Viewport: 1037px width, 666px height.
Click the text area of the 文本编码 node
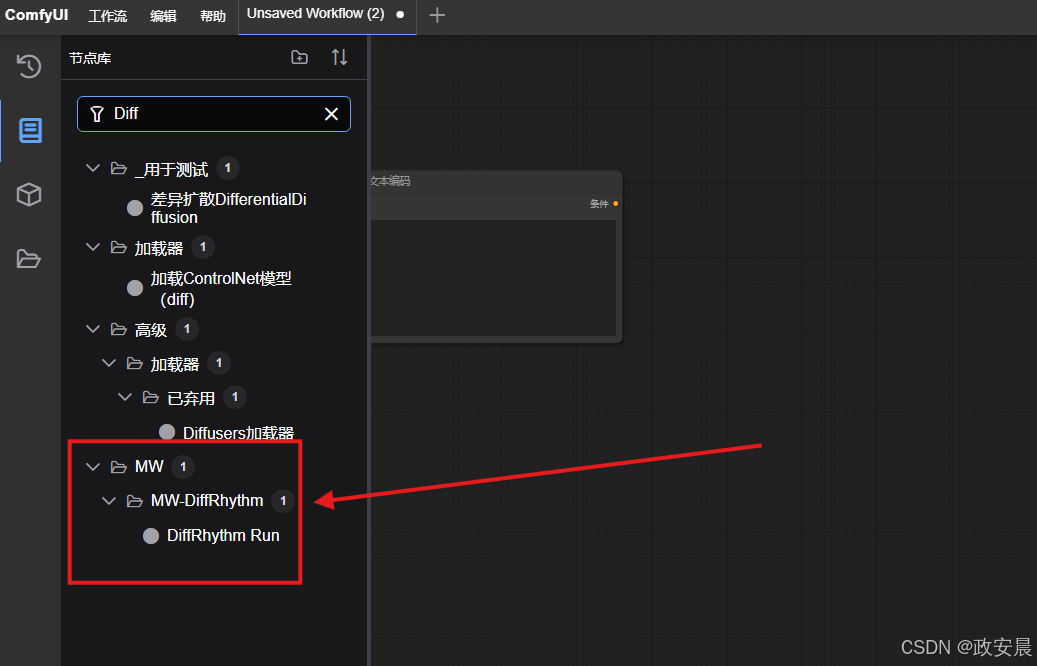pyautogui.click(x=493, y=278)
